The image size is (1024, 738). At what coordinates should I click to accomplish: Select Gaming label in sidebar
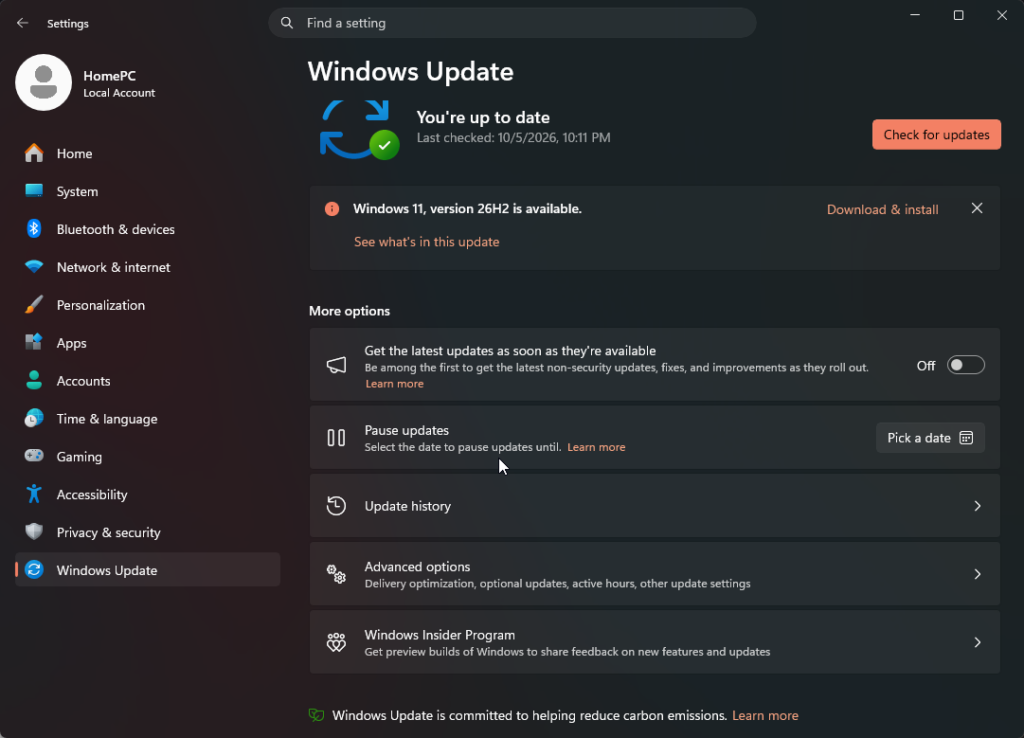(79, 457)
